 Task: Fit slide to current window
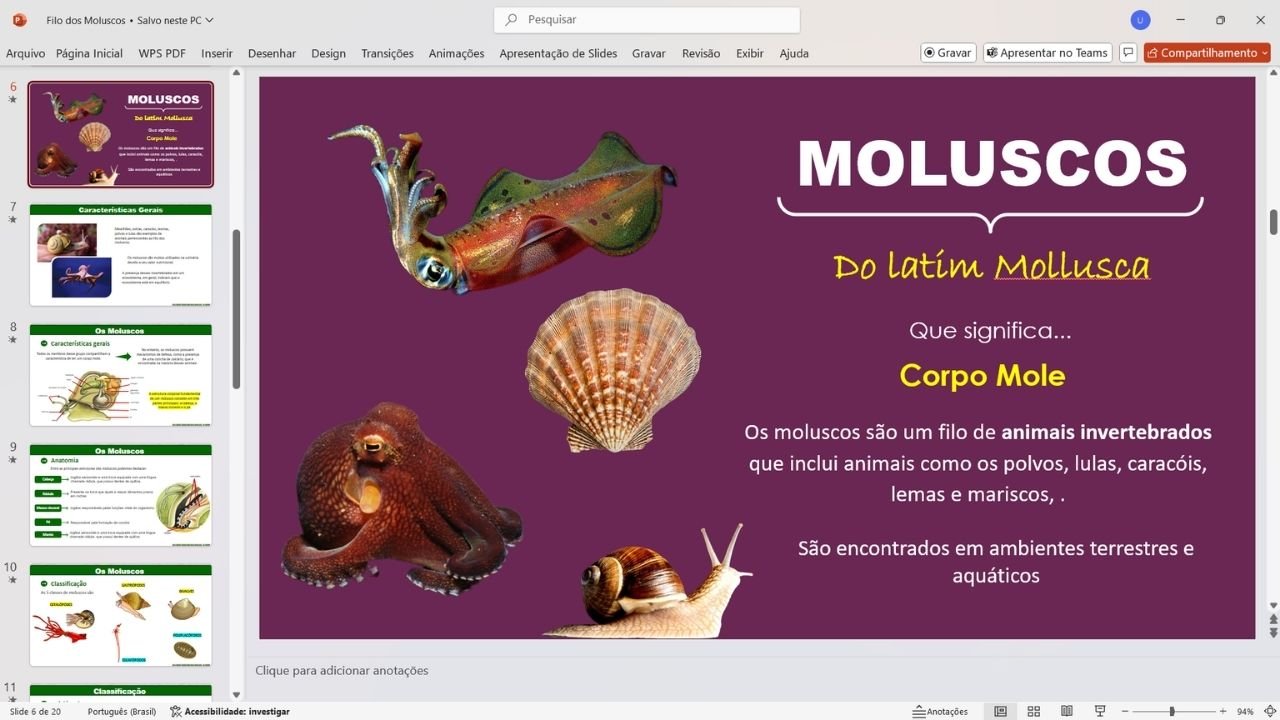(x=1268, y=711)
